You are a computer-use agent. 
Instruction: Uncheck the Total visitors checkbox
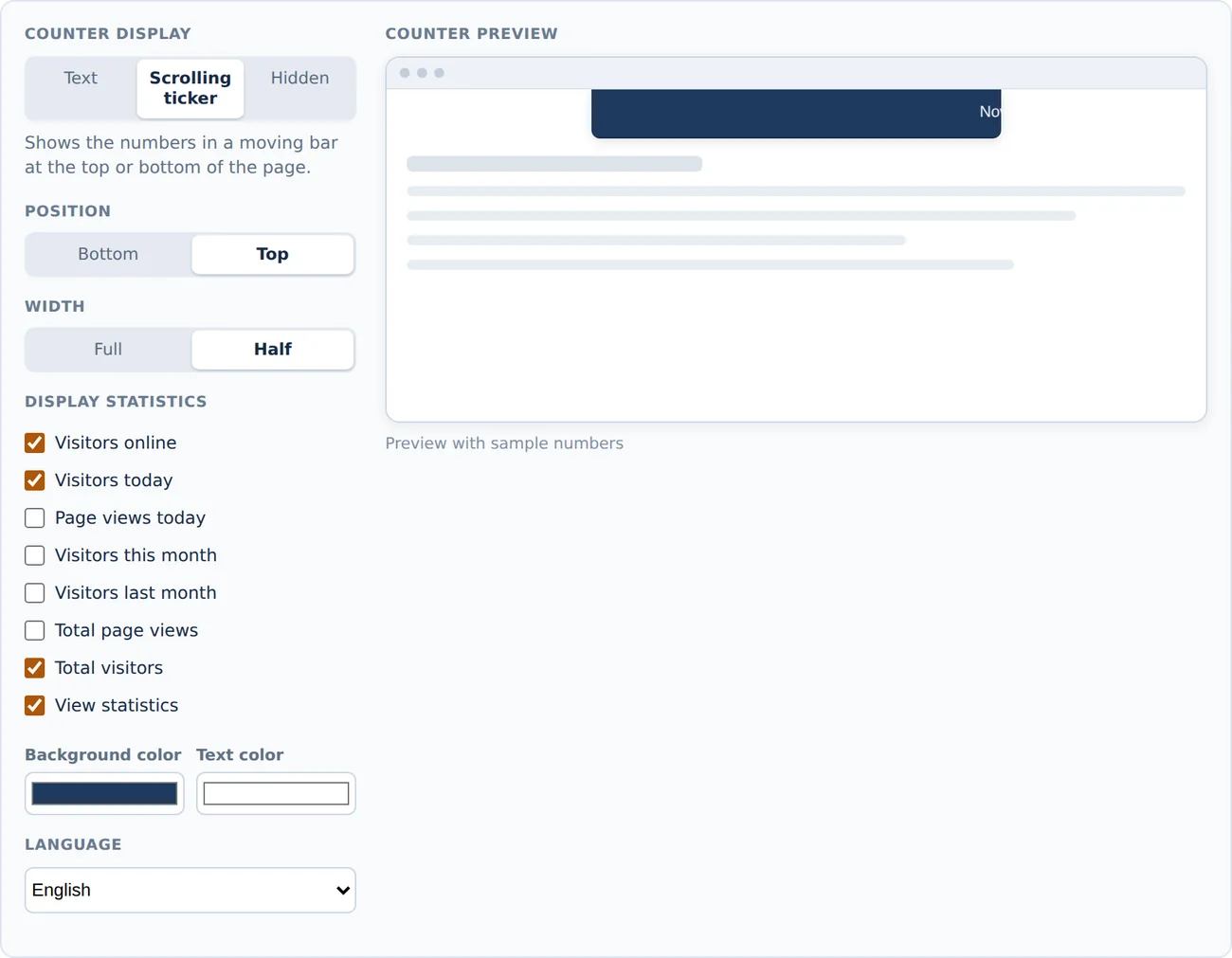(x=35, y=668)
